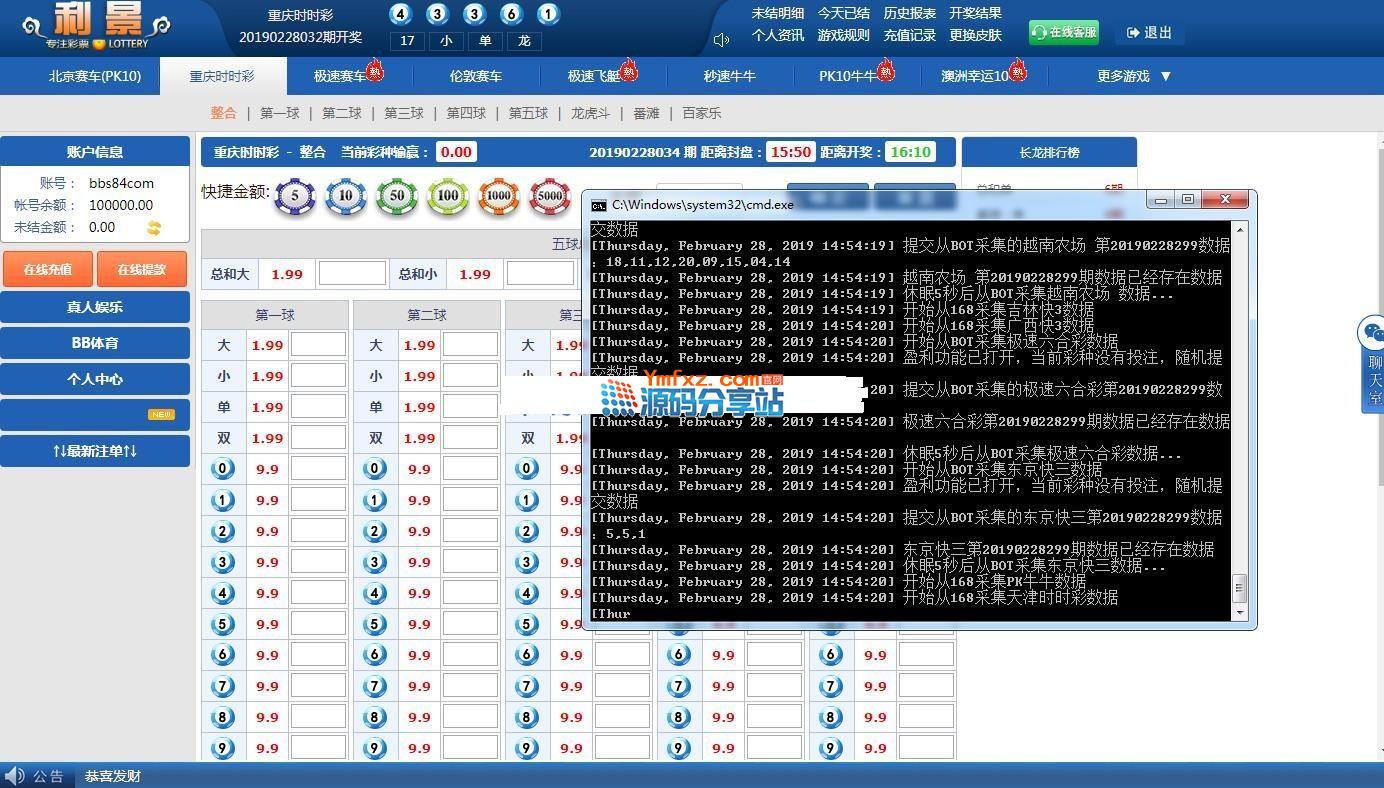Select ball number 0 in 第一球 column
The image size is (1384, 788).
click(x=223, y=468)
